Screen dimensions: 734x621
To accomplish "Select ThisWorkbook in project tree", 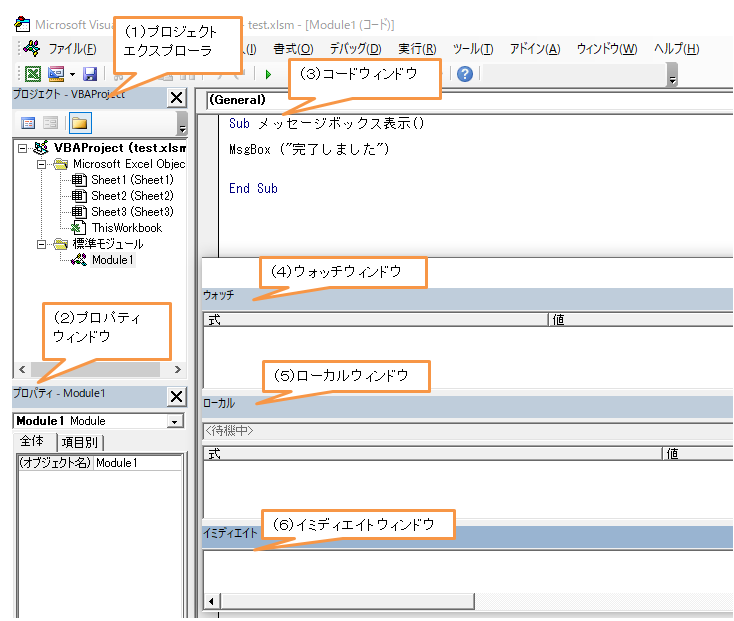I will point(127,228).
